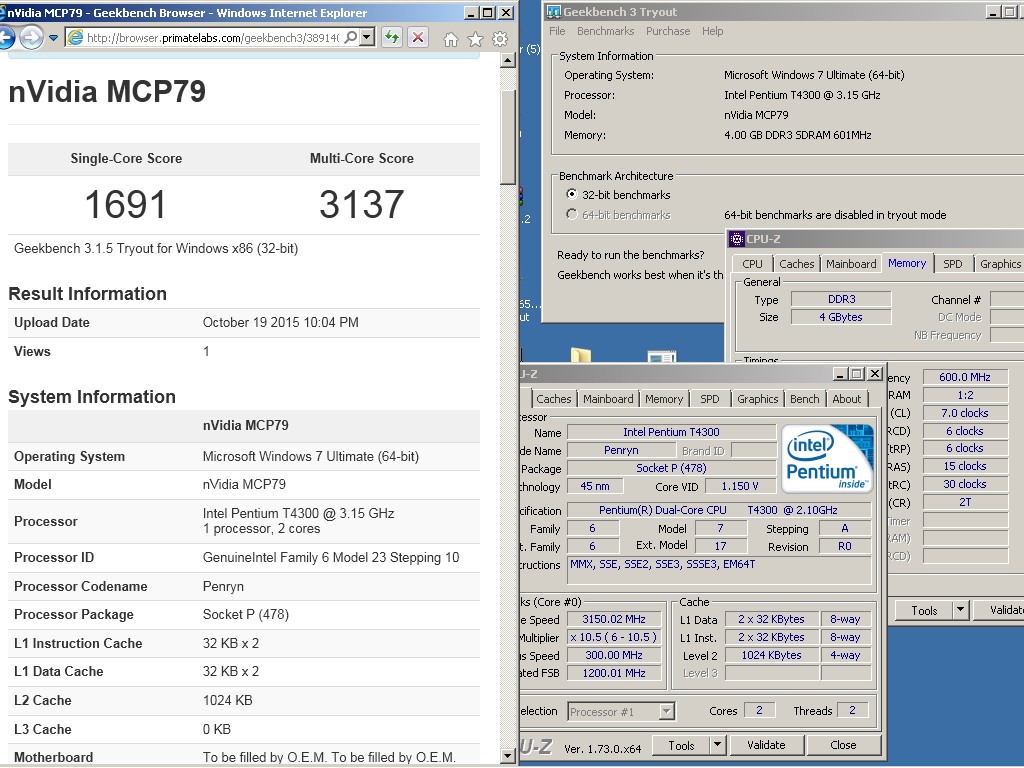
Task: Click the computer icon on the desktop
Action: 662,357
